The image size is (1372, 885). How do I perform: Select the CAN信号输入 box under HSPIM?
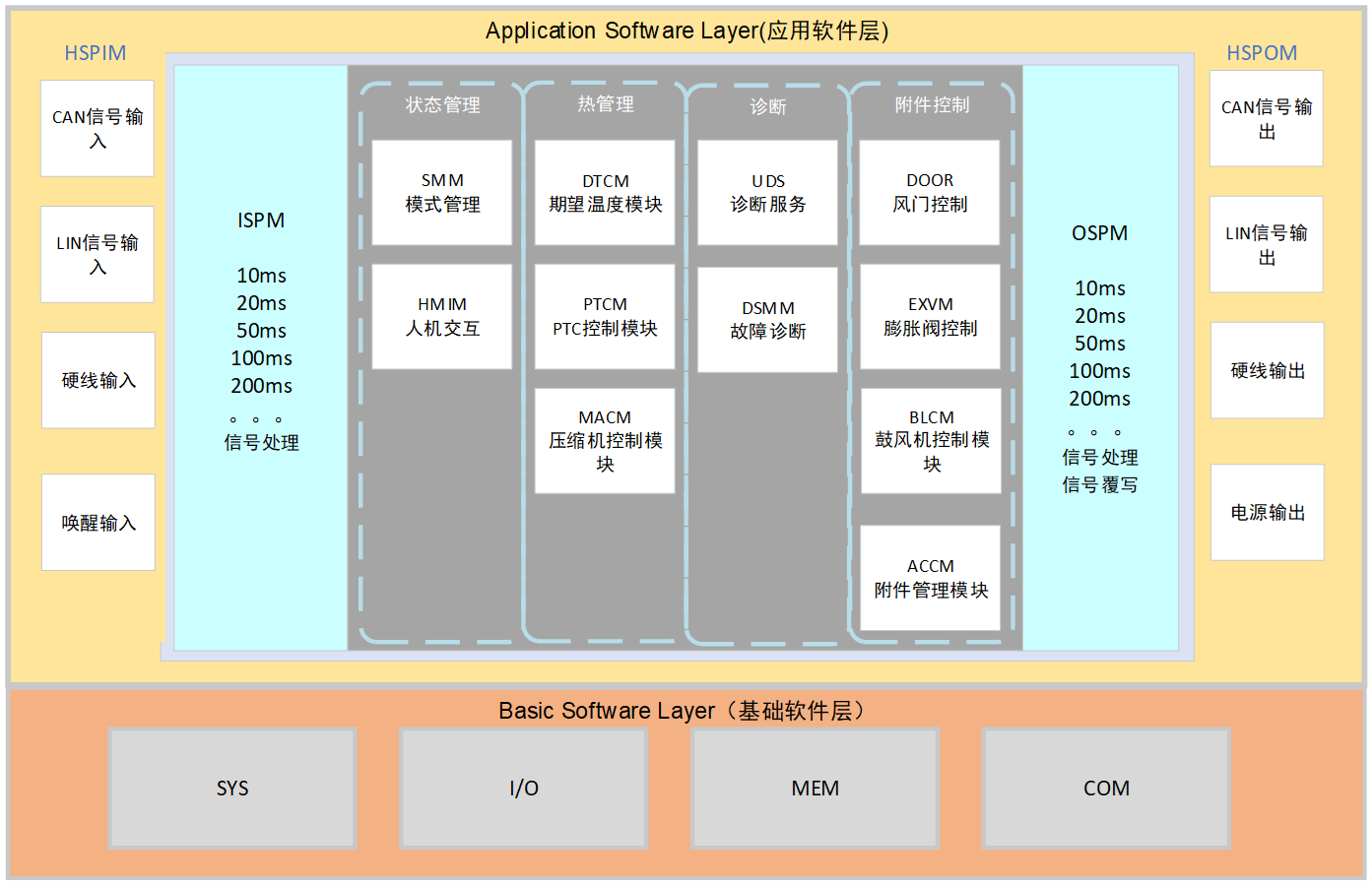pyautogui.click(x=98, y=129)
